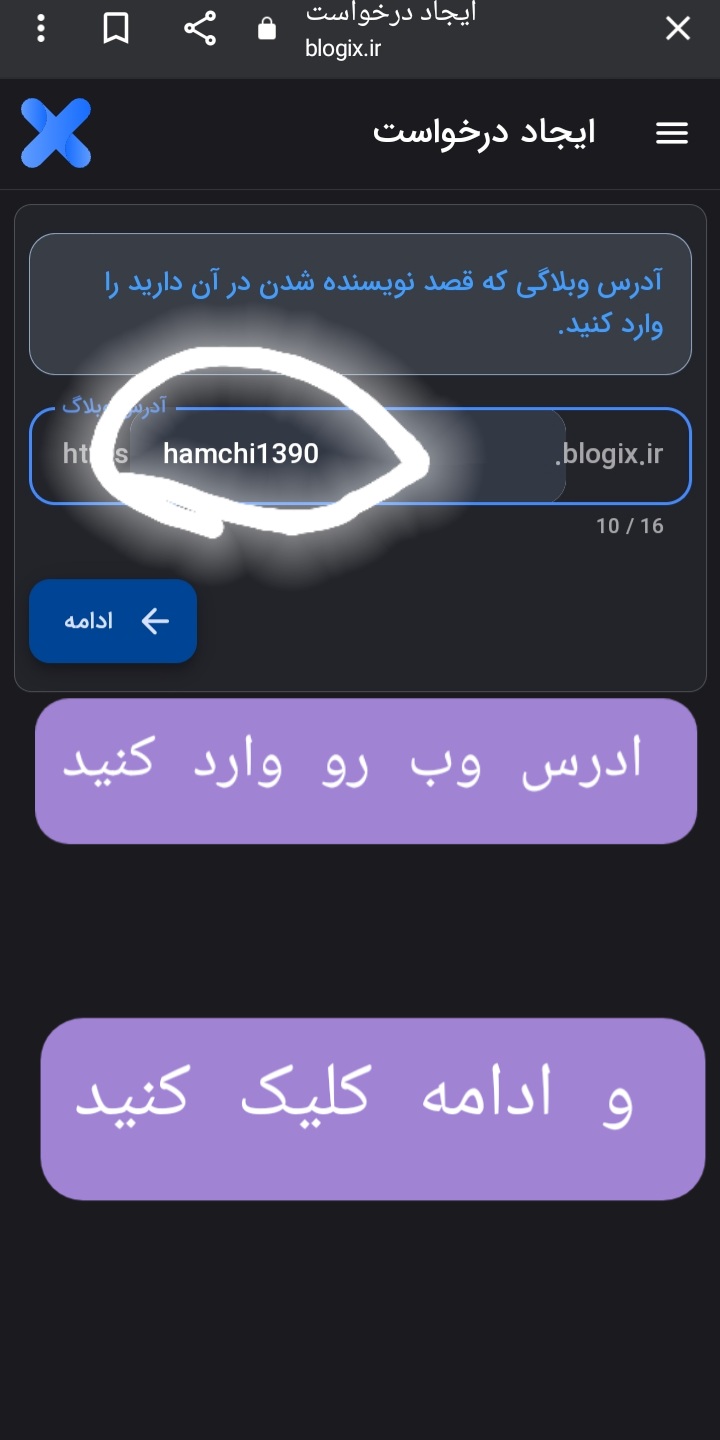Click the .blogix.ir suffix in the field
Viewport: 720px width, 1440px height.
[x=609, y=454]
